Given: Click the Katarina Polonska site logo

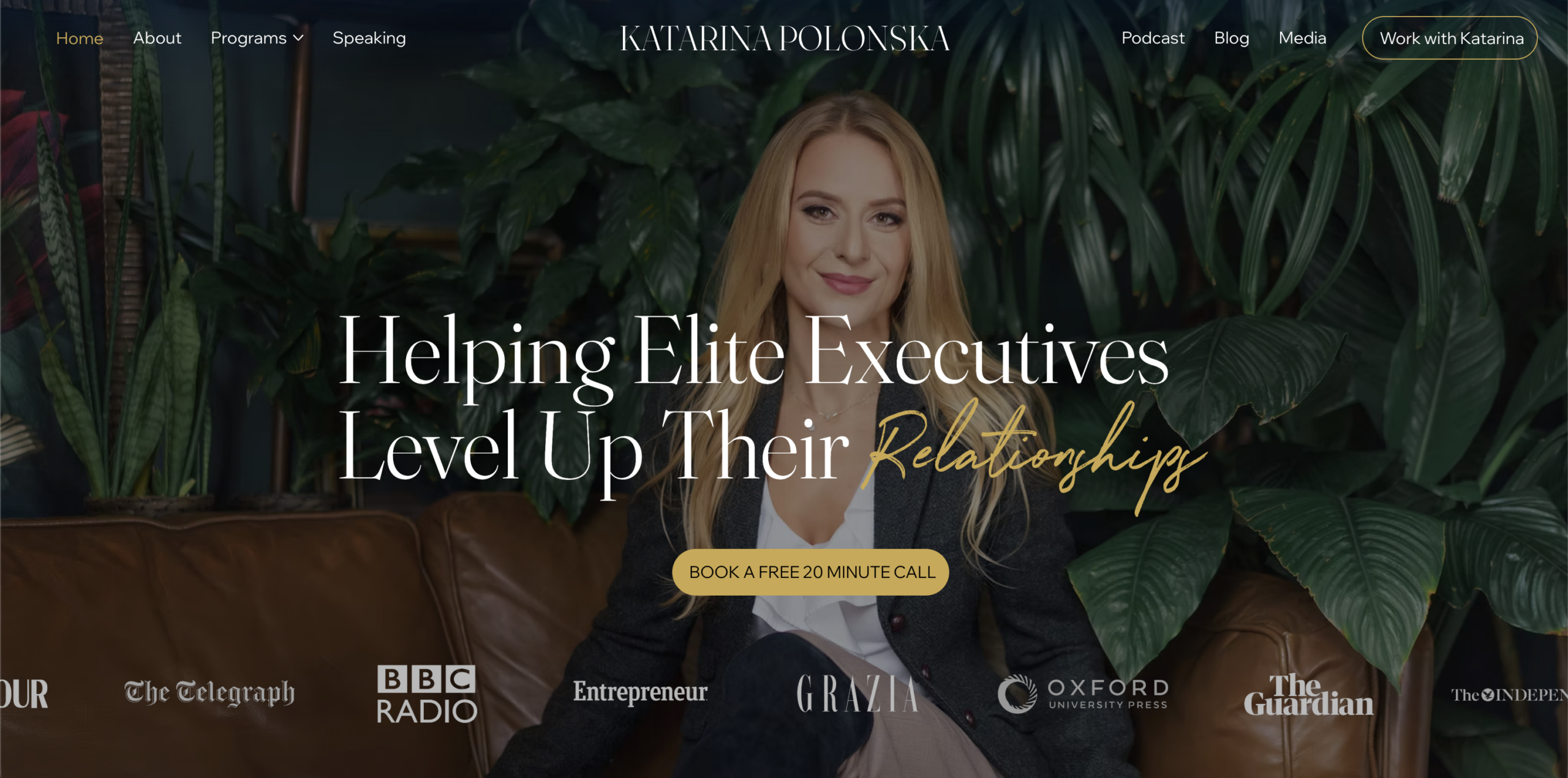Looking at the screenshot, I should point(785,39).
